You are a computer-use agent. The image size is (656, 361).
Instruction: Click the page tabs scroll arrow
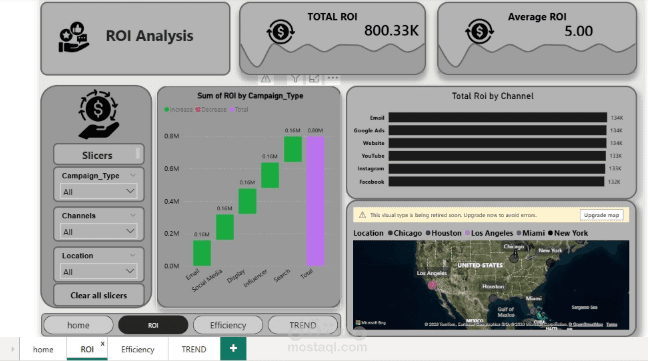(x=13, y=348)
